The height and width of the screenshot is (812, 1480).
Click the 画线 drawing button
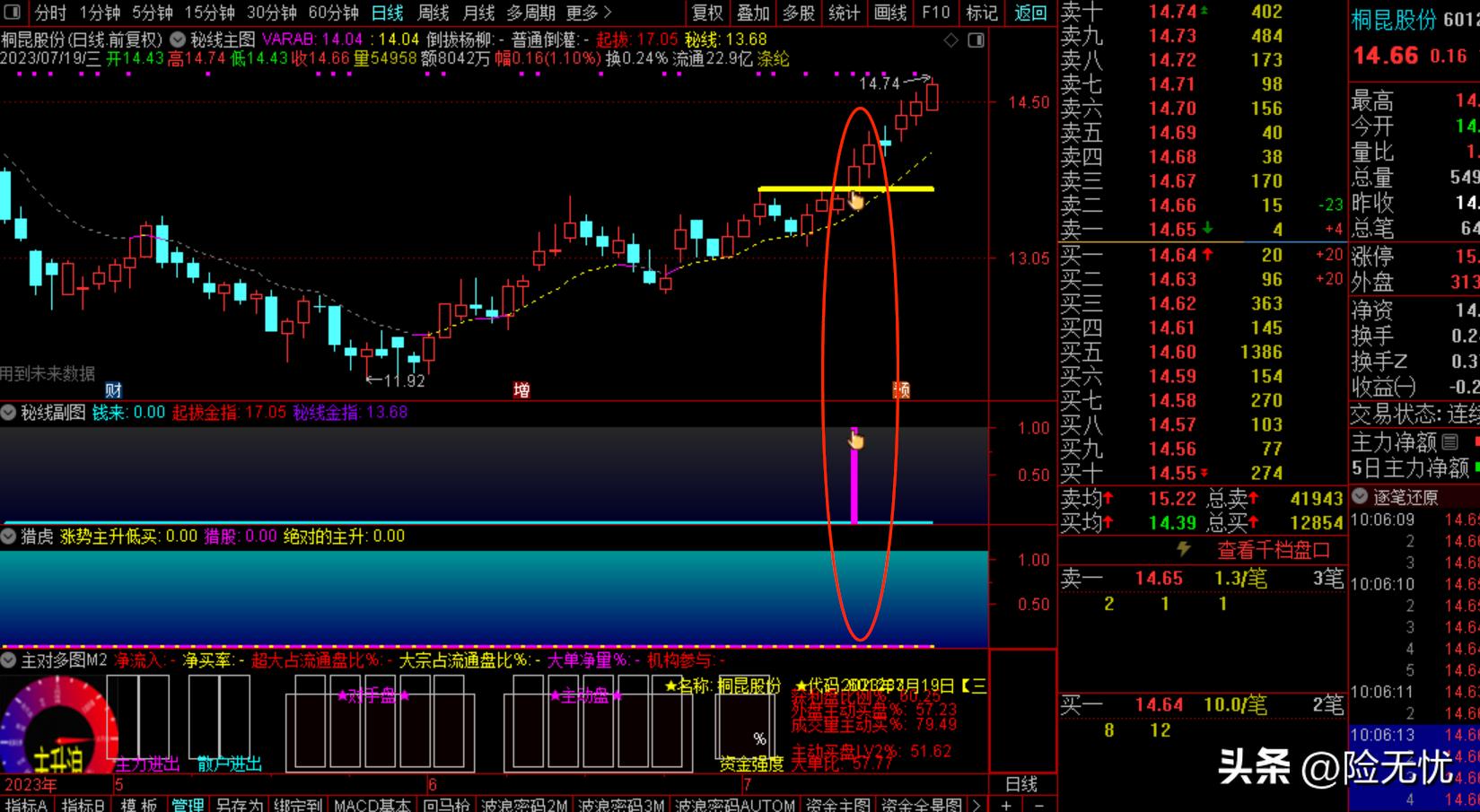[890, 13]
